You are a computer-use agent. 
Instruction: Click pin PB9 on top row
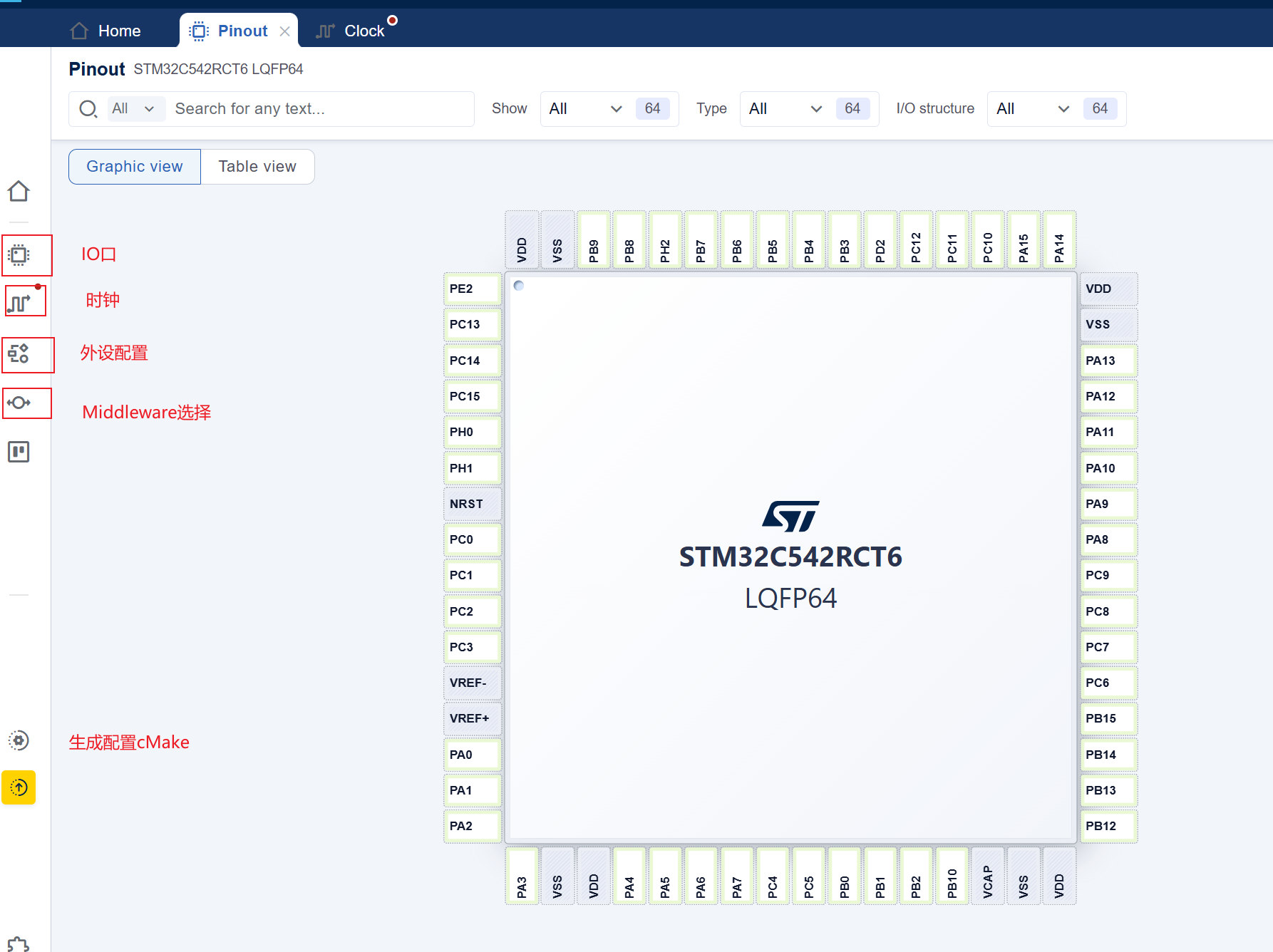(x=594, y=240)
